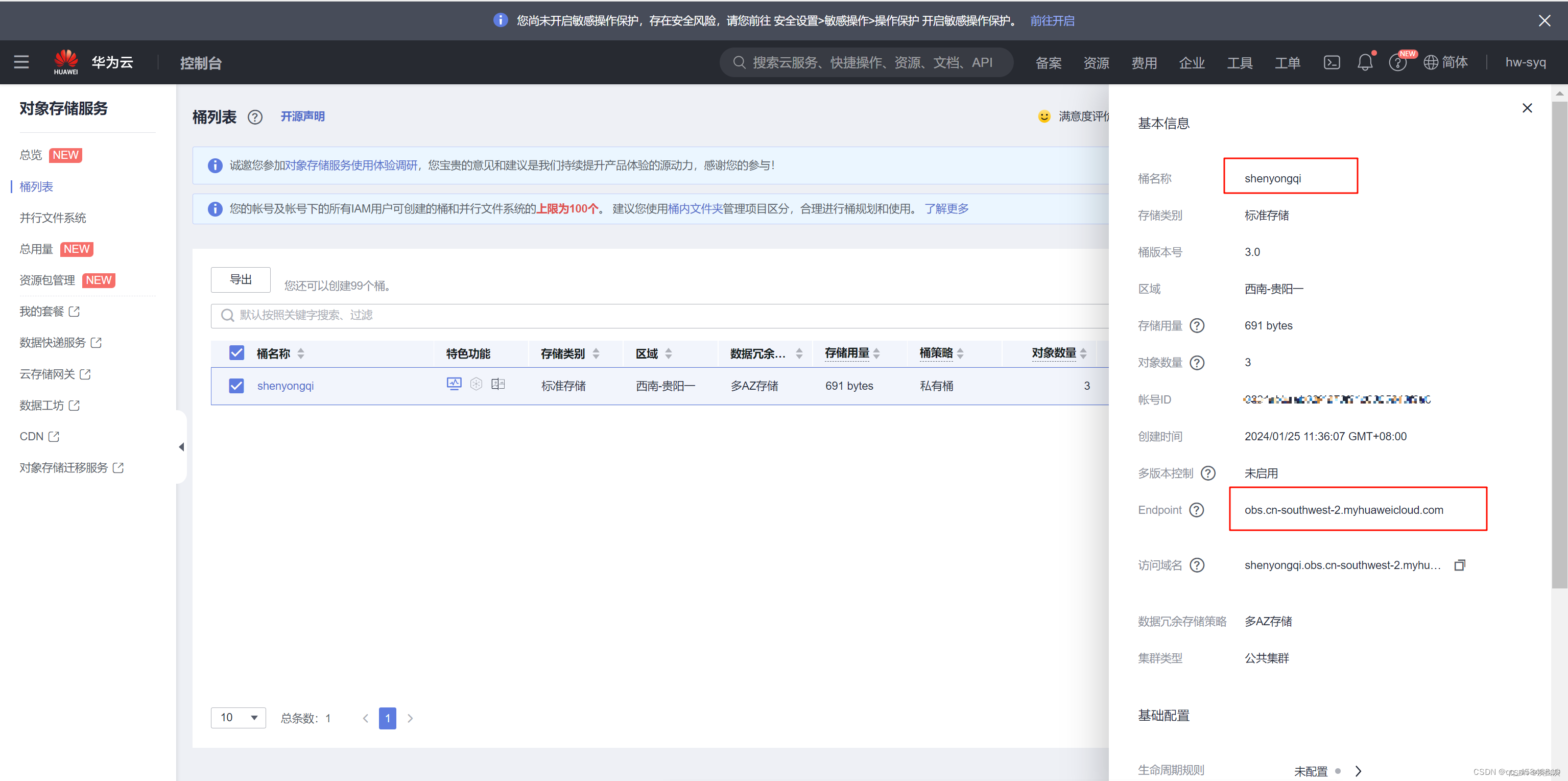
Task: Open 备案 in the top navigation
Action: coord(1048,63)
